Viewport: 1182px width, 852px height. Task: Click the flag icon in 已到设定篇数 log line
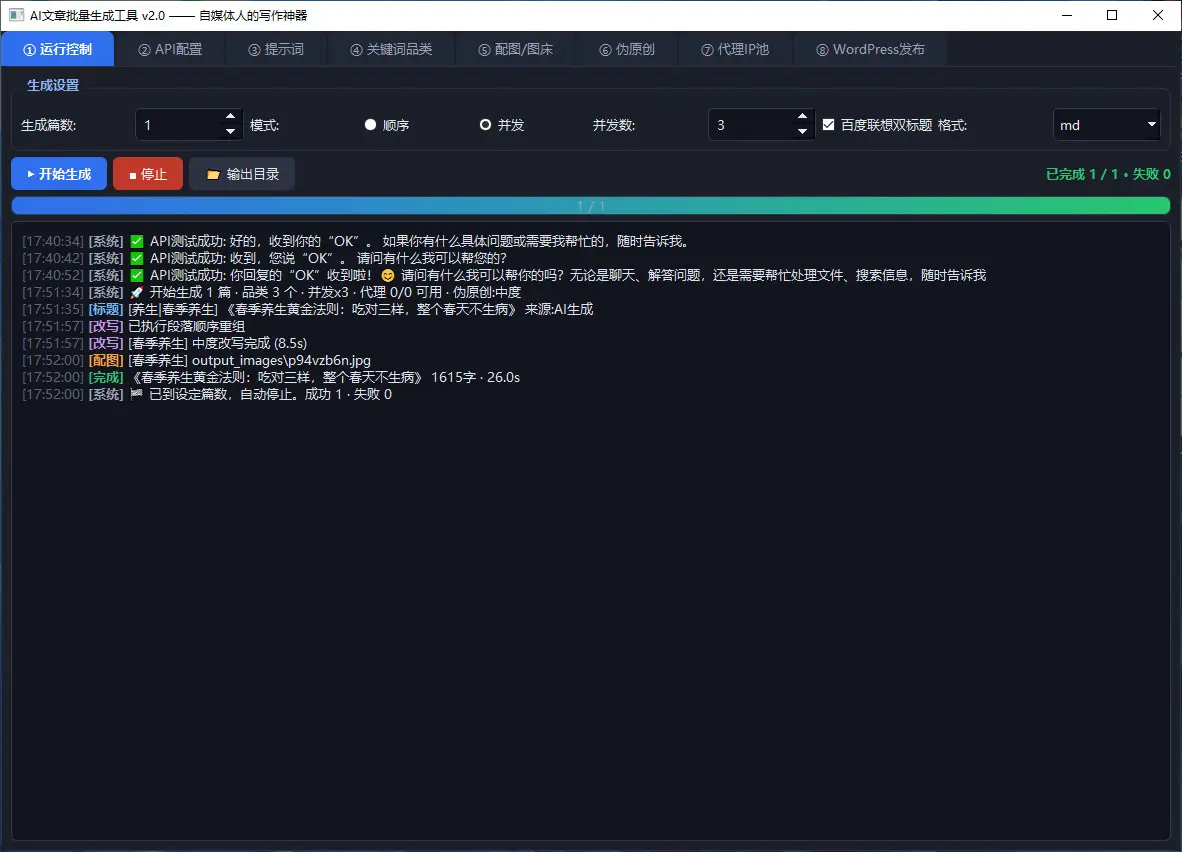136,394
